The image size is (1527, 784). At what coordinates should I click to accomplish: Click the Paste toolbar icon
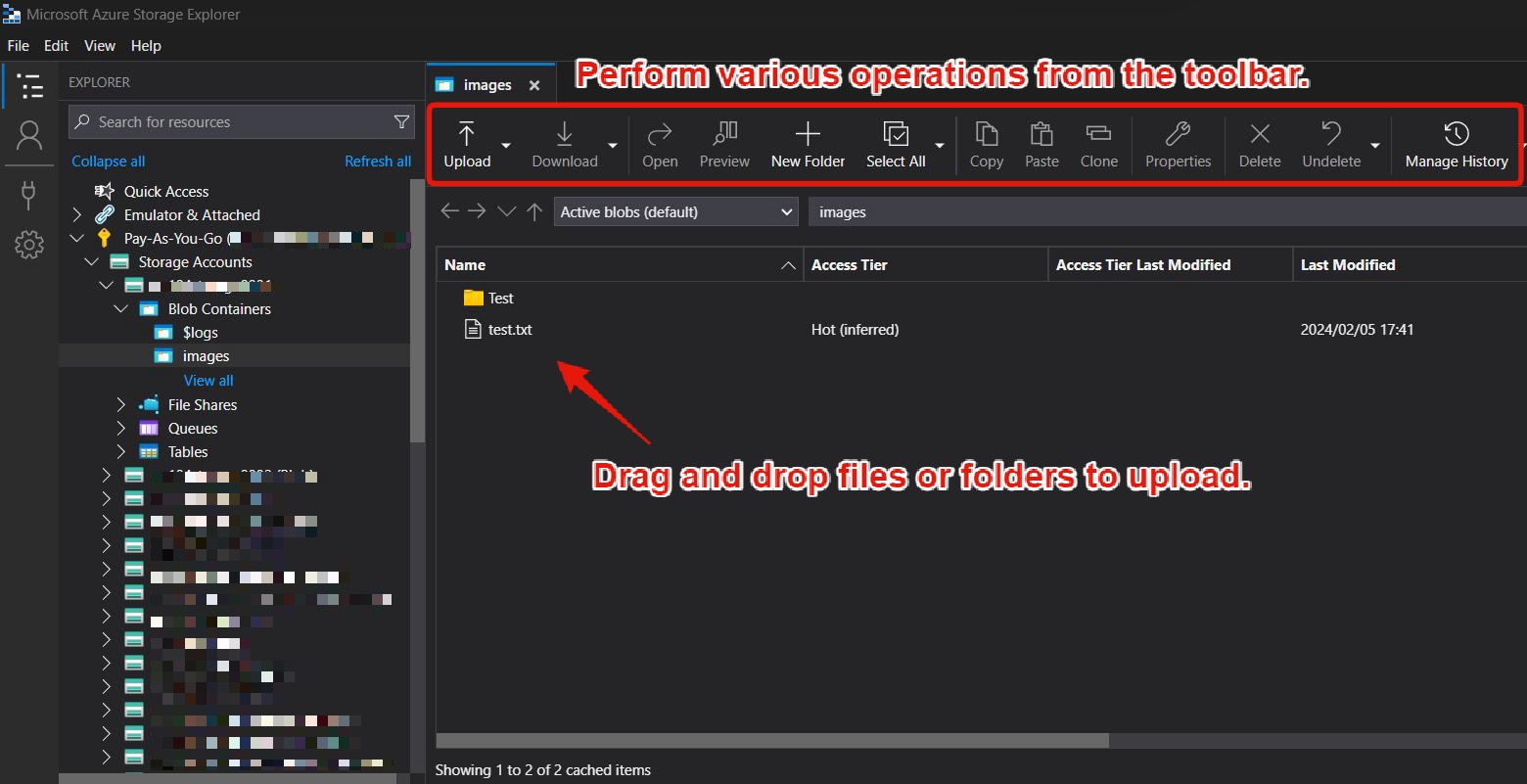1041,145
